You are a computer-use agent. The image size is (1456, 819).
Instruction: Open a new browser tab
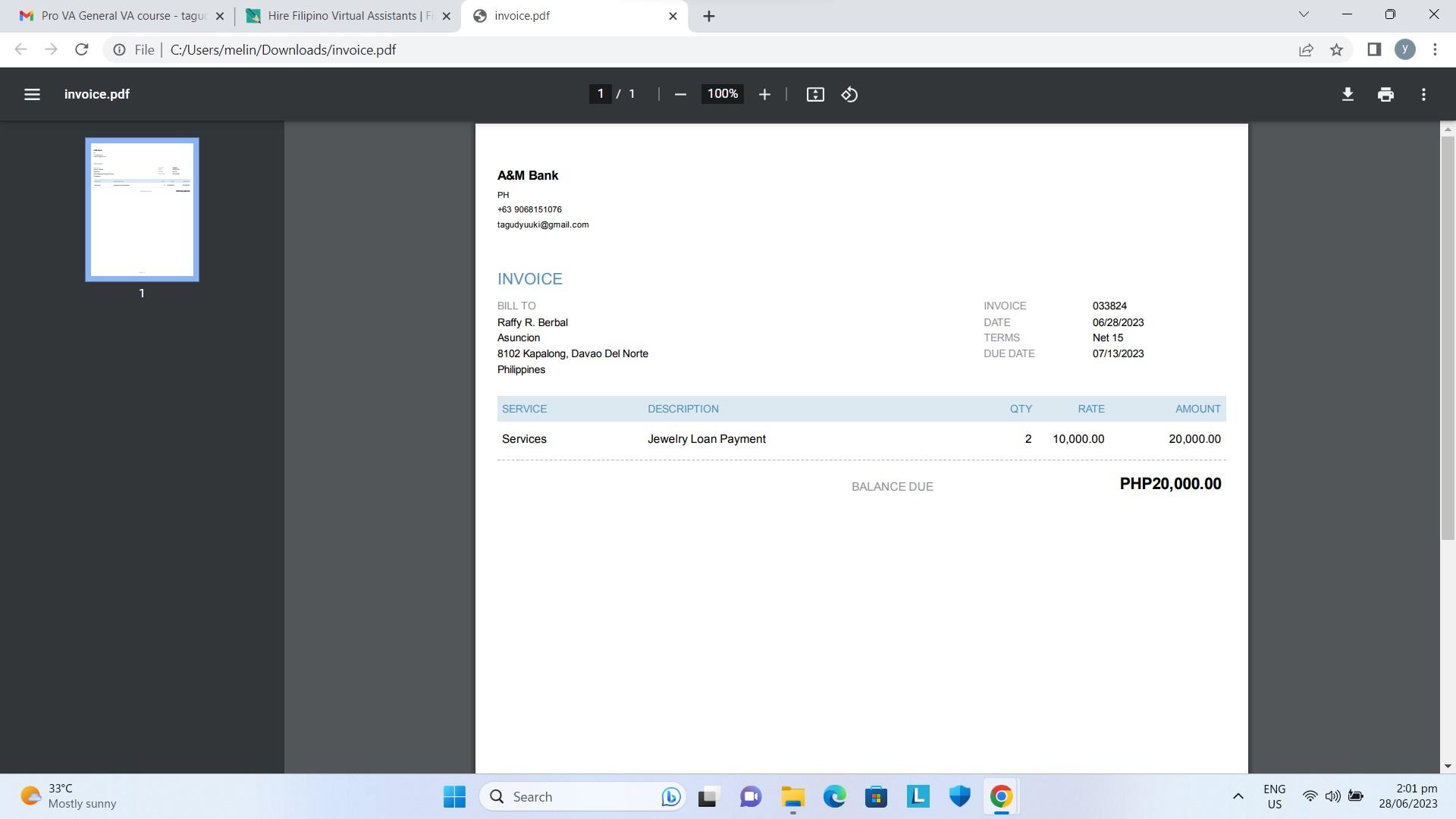click(709, 16)
